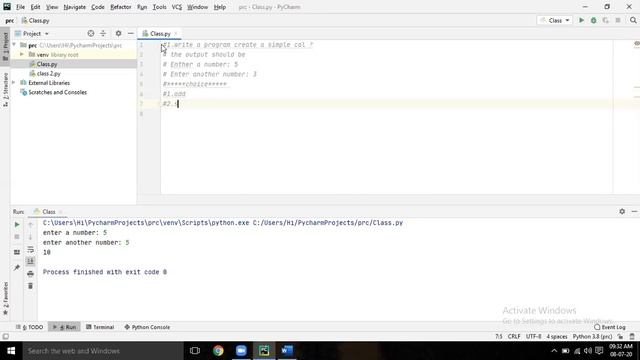Screen dimensions: 640x360
Task: Click UTF-8 encoding selector
Action: point(533,337)
